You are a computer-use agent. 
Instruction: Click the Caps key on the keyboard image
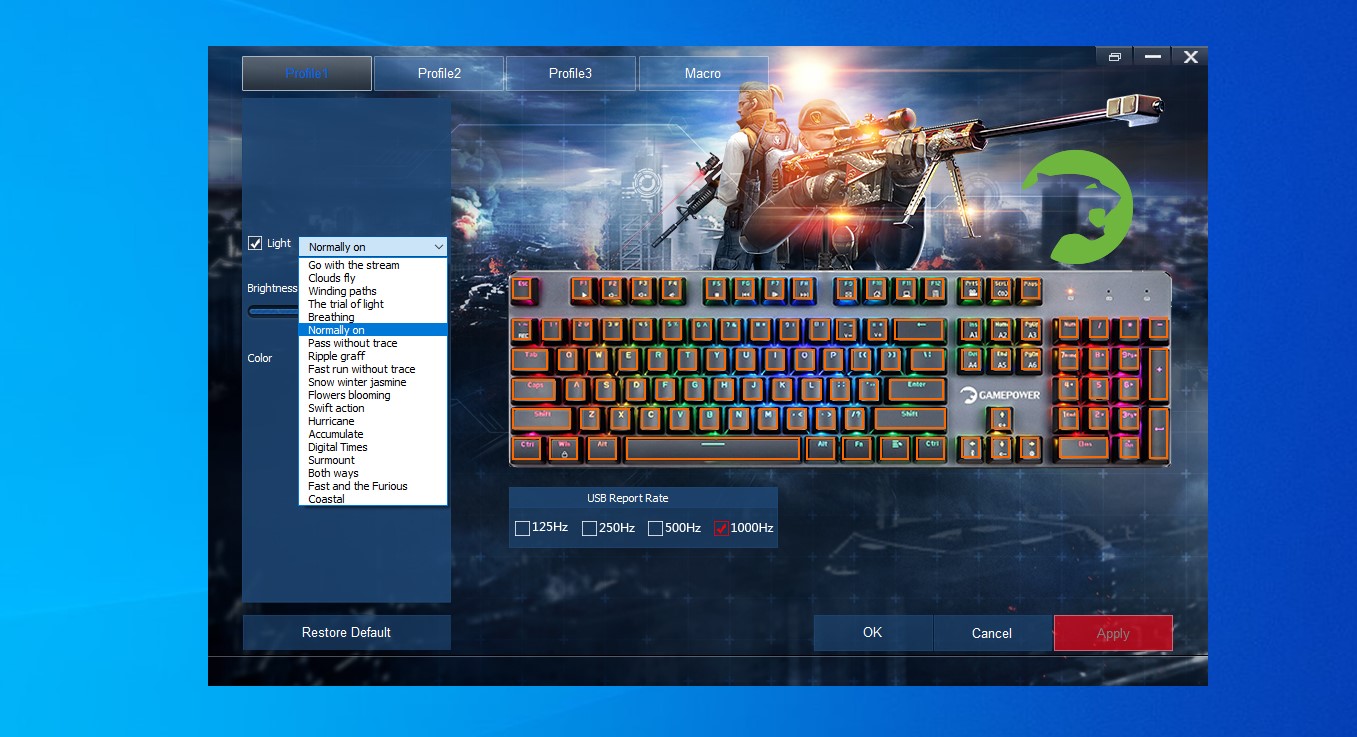536,389
